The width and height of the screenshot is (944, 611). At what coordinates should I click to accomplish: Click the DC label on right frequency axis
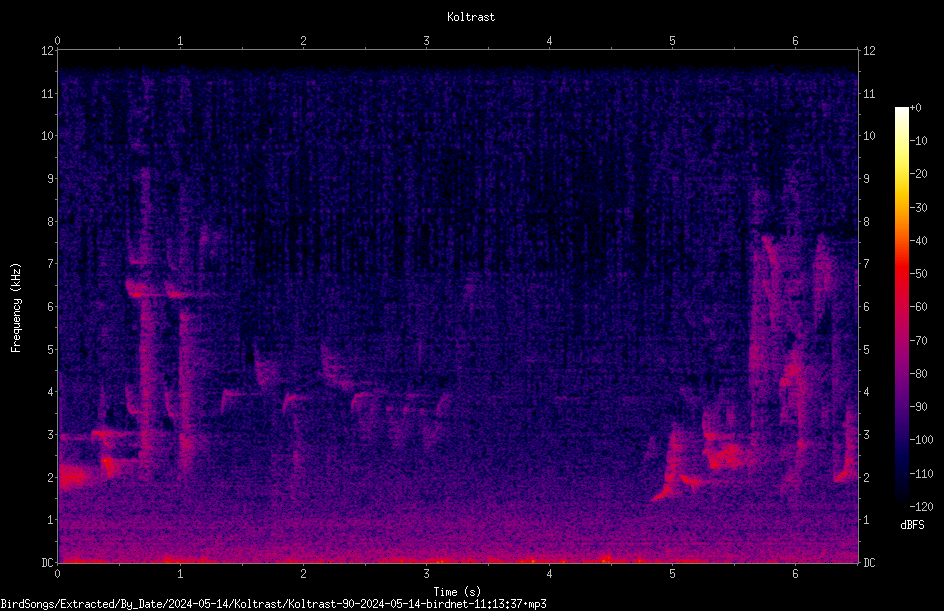tap(869, 562)
